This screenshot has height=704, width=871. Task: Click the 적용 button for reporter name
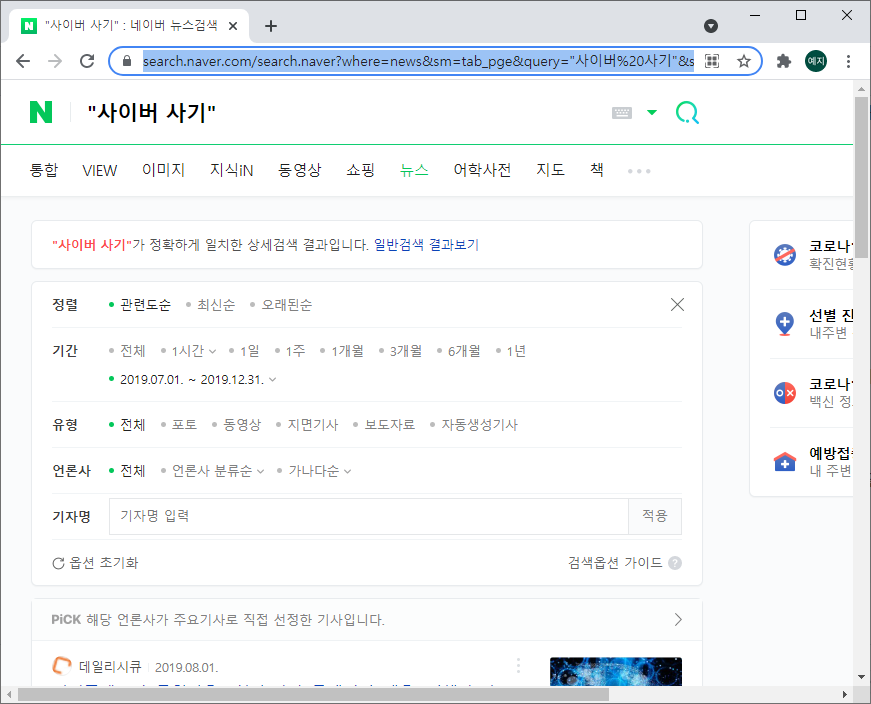click(655, 516)
